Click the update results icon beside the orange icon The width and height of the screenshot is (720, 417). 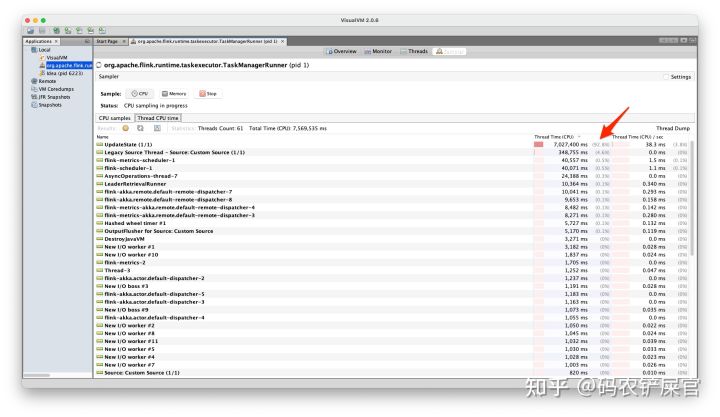pos(141,128)
